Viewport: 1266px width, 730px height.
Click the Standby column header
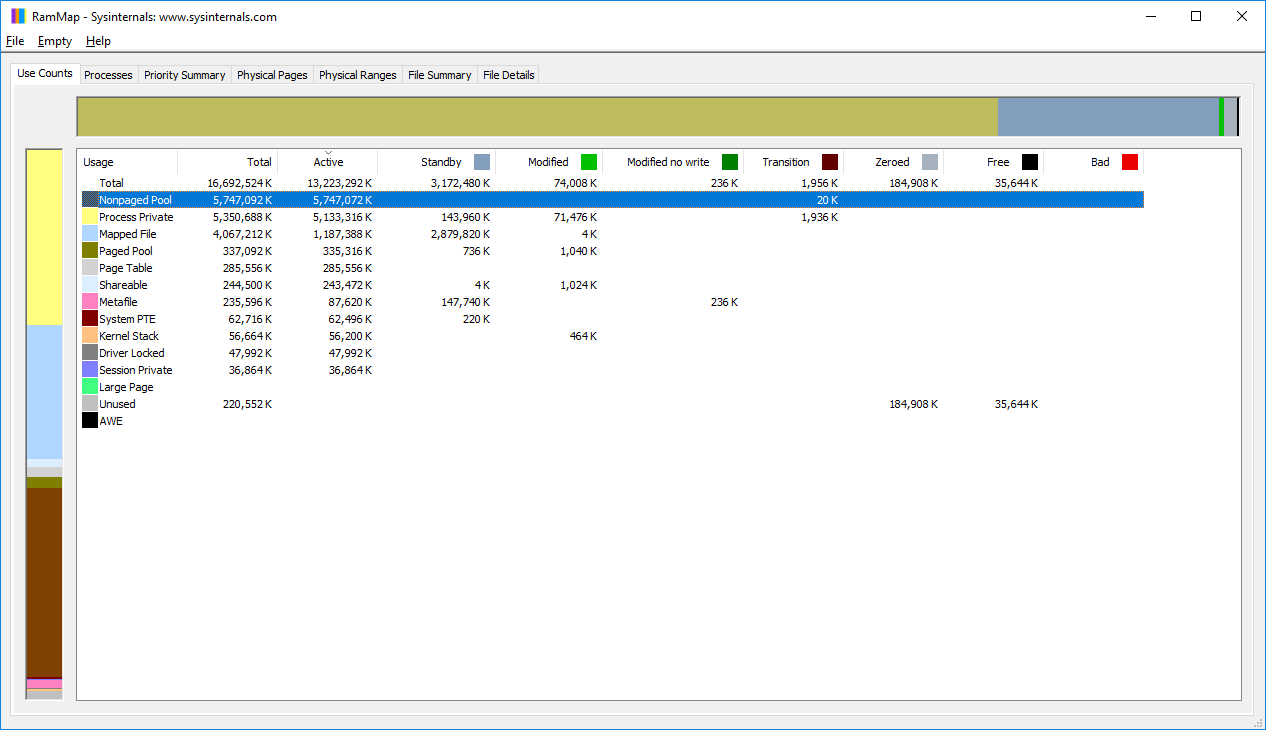click(x=440, y=161)
